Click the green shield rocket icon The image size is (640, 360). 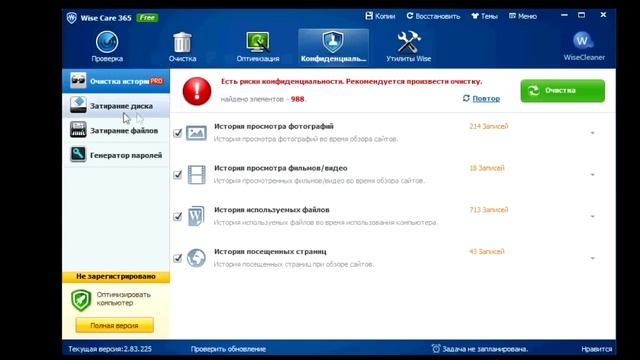[81, 300]
